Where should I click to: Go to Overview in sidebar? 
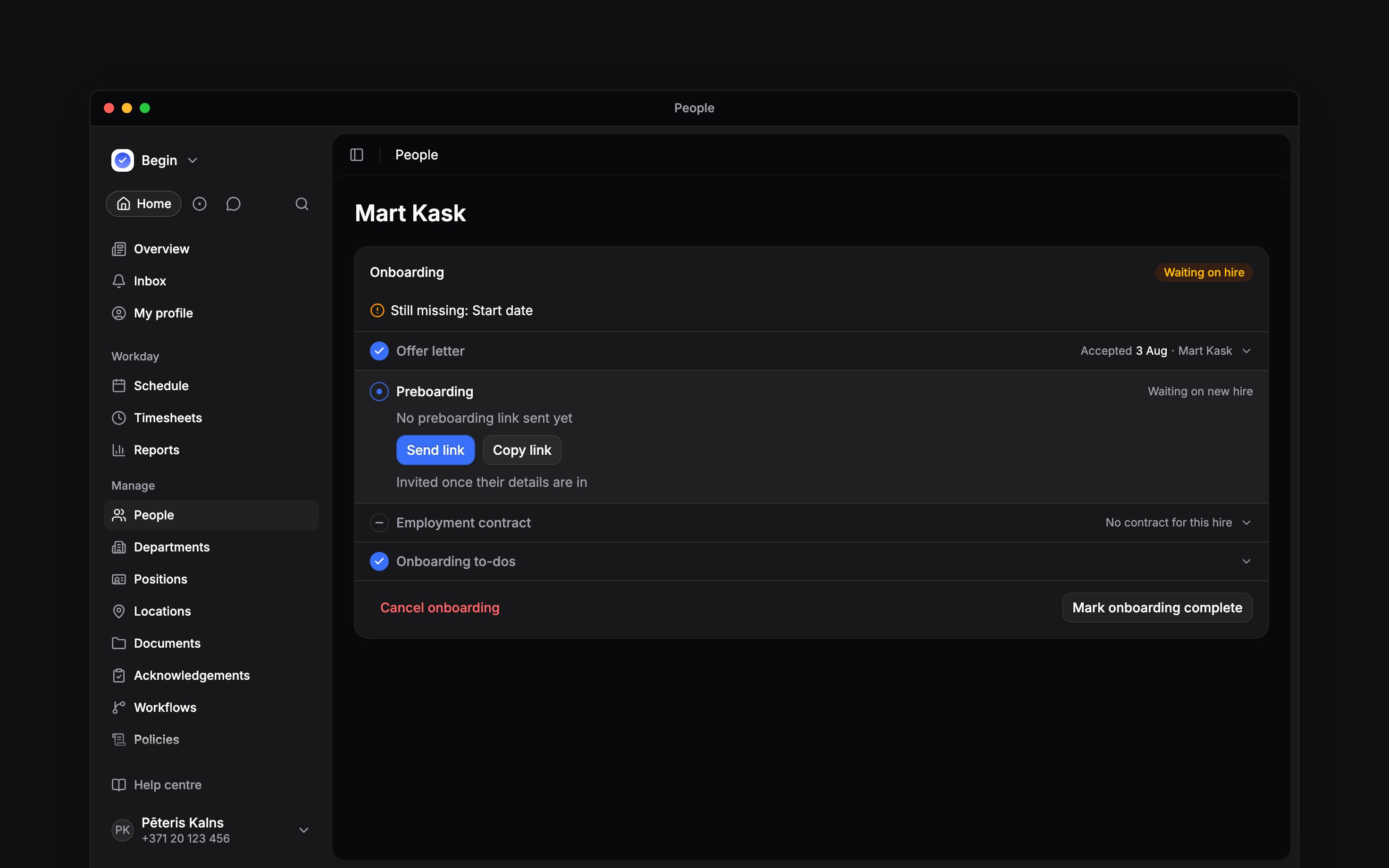[211, 249]
